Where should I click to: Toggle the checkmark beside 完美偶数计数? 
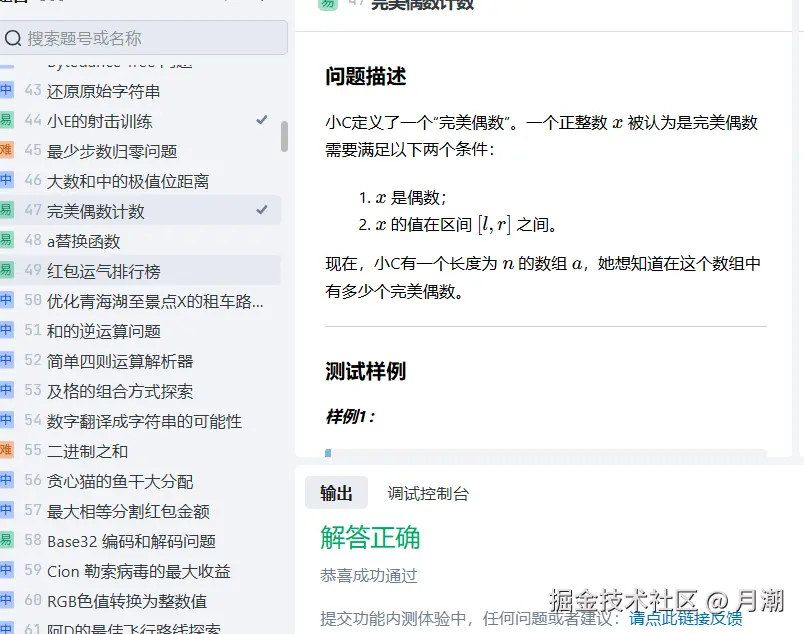coord(260,210)
